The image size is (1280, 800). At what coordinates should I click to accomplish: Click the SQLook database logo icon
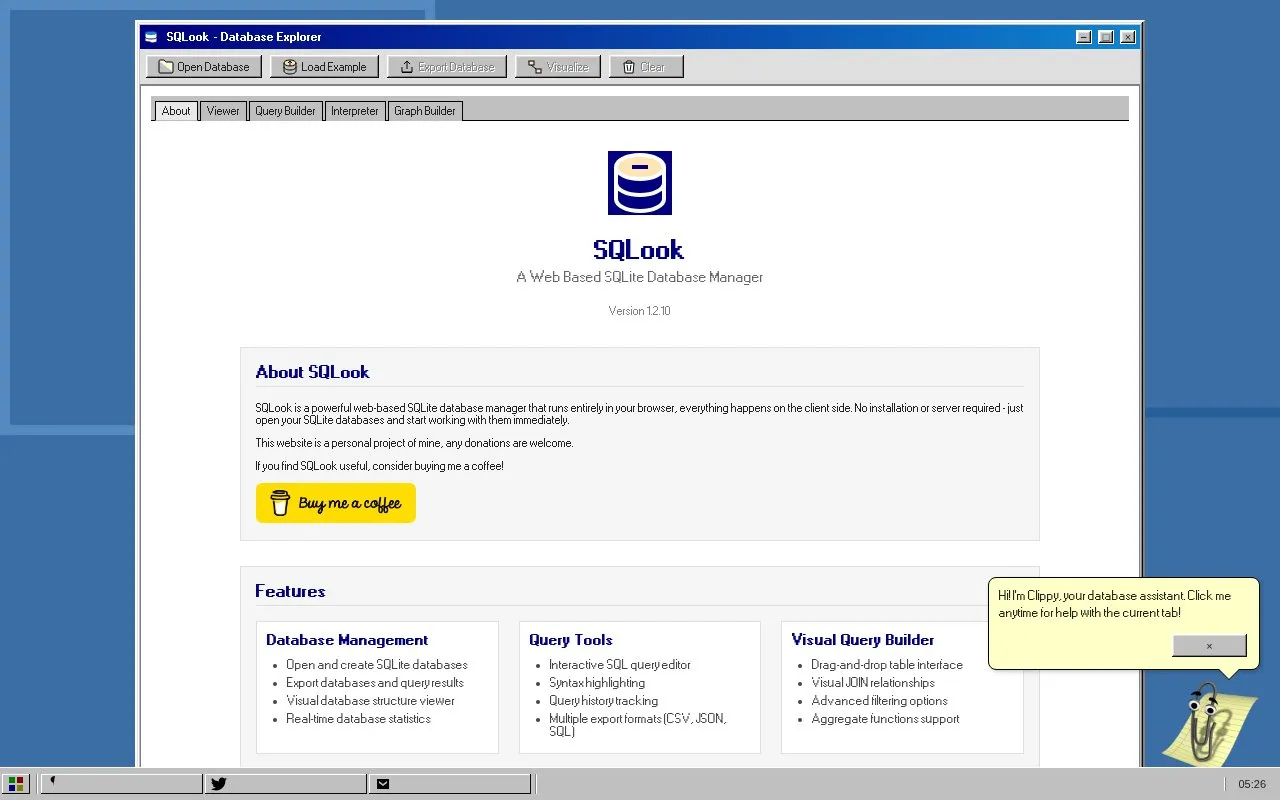tap(640, 183)
